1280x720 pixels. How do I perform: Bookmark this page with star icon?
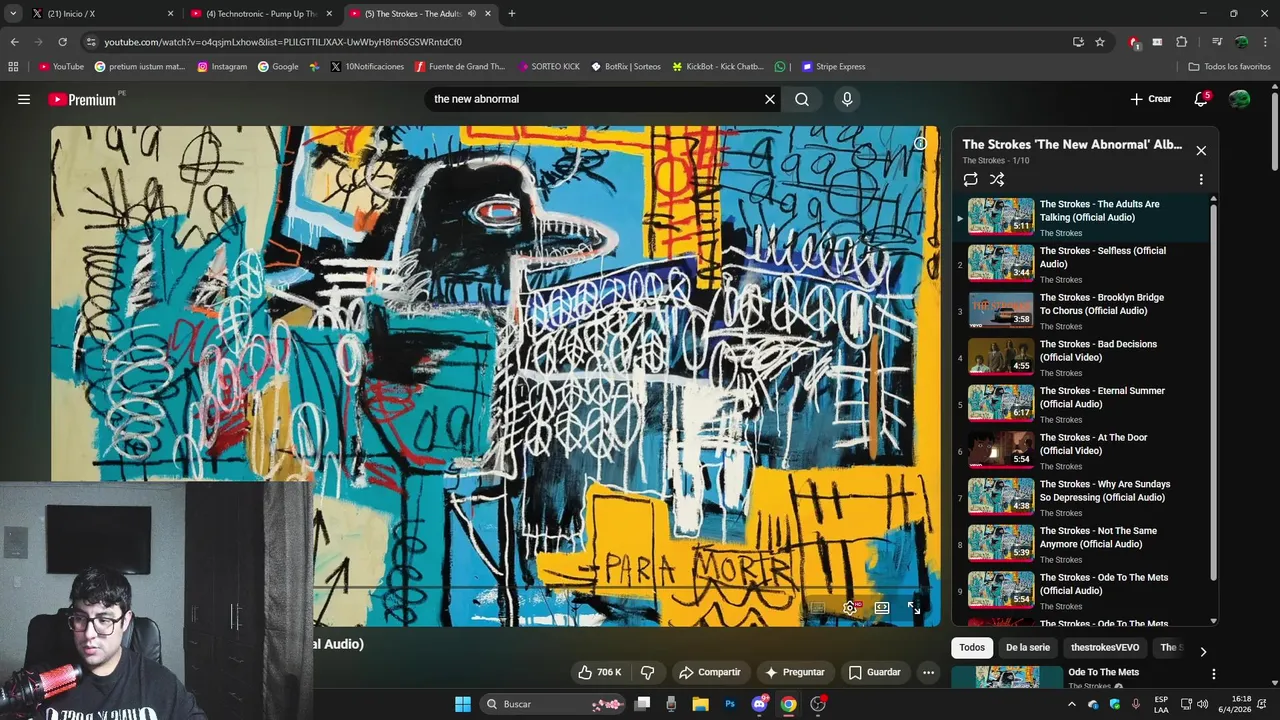pyautogui.click(x=1100, y=42)
